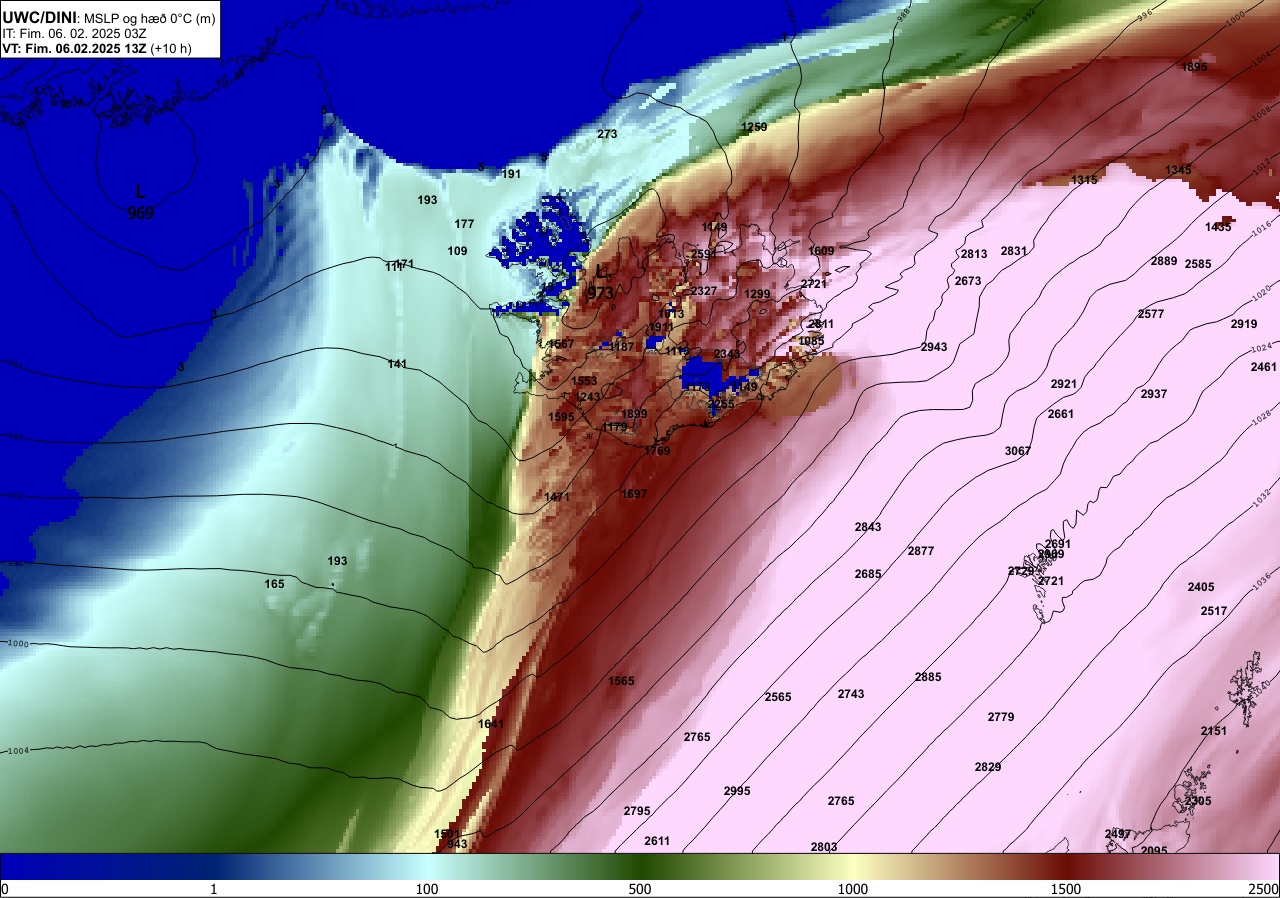1280x898 pixels.
Task: Select the map value 2843
Action: (868, 527)
